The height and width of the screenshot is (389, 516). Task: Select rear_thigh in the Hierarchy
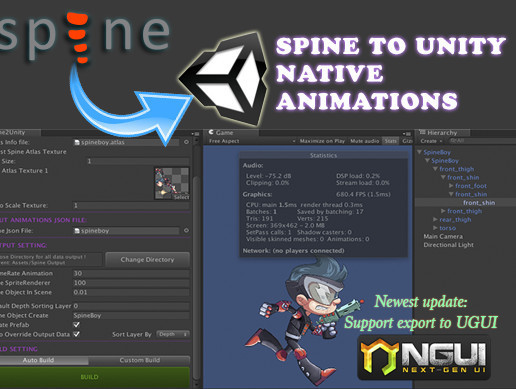pyautogui.click(x=455, y=219)
